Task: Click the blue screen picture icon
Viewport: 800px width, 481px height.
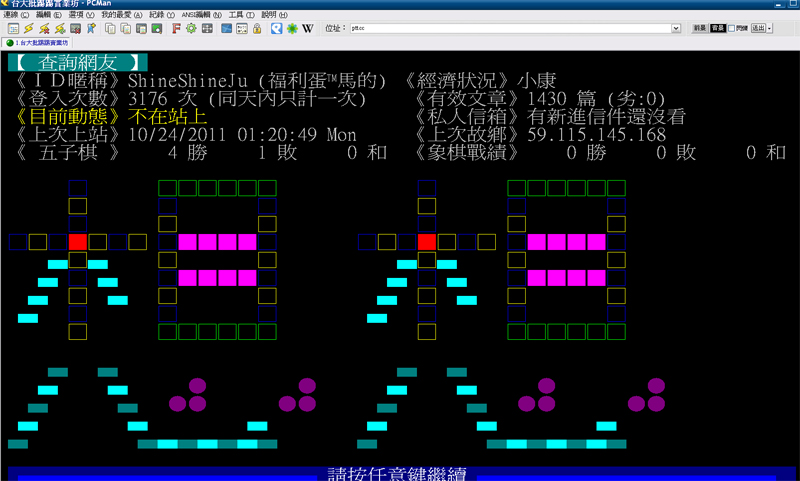Action: [227, 29]
